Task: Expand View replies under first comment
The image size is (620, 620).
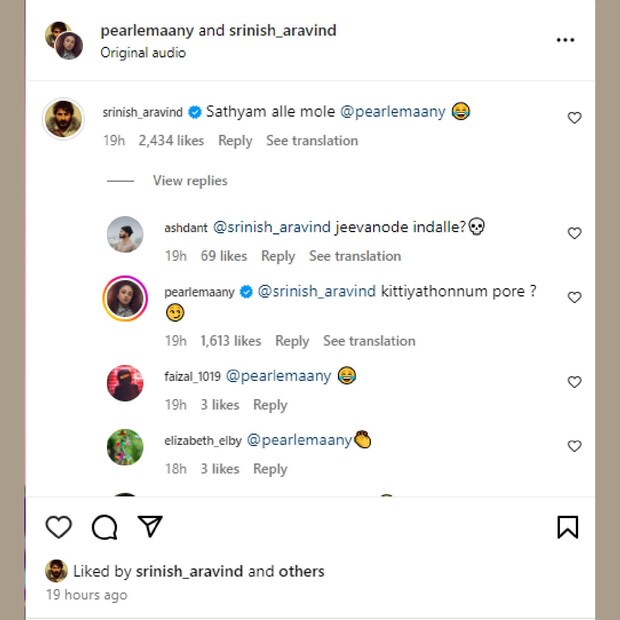Action: point(190,181)
